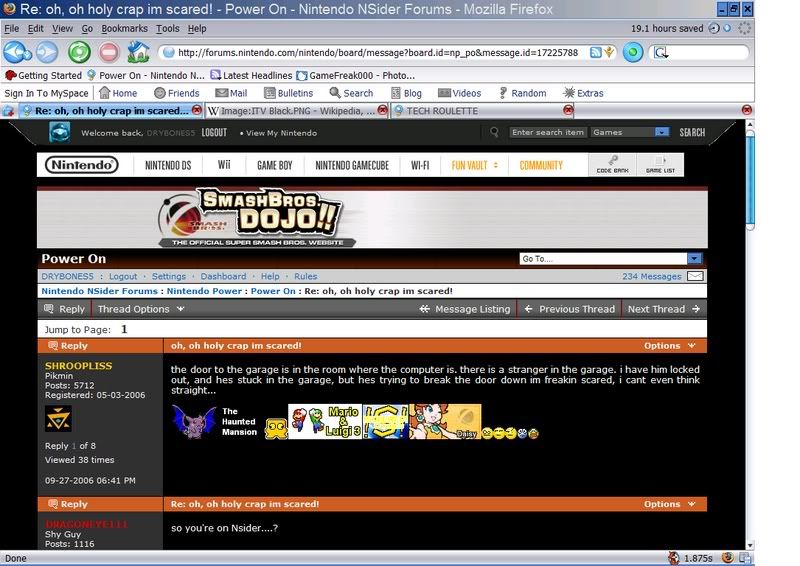The width and height of the screenshot is (800, 566).
Task: Close the 'Re: oh, oh holy crap' tab
Action: point(196,110)
